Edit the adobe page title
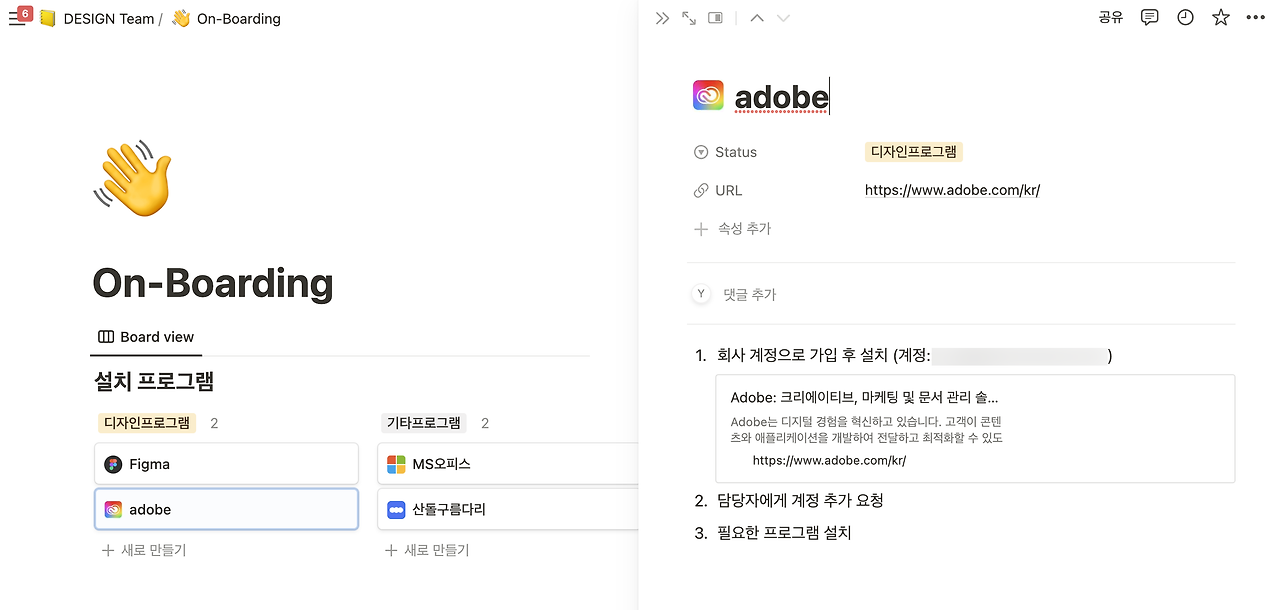Viewport: 1280px width, 610px height. (x=781, y=96)
